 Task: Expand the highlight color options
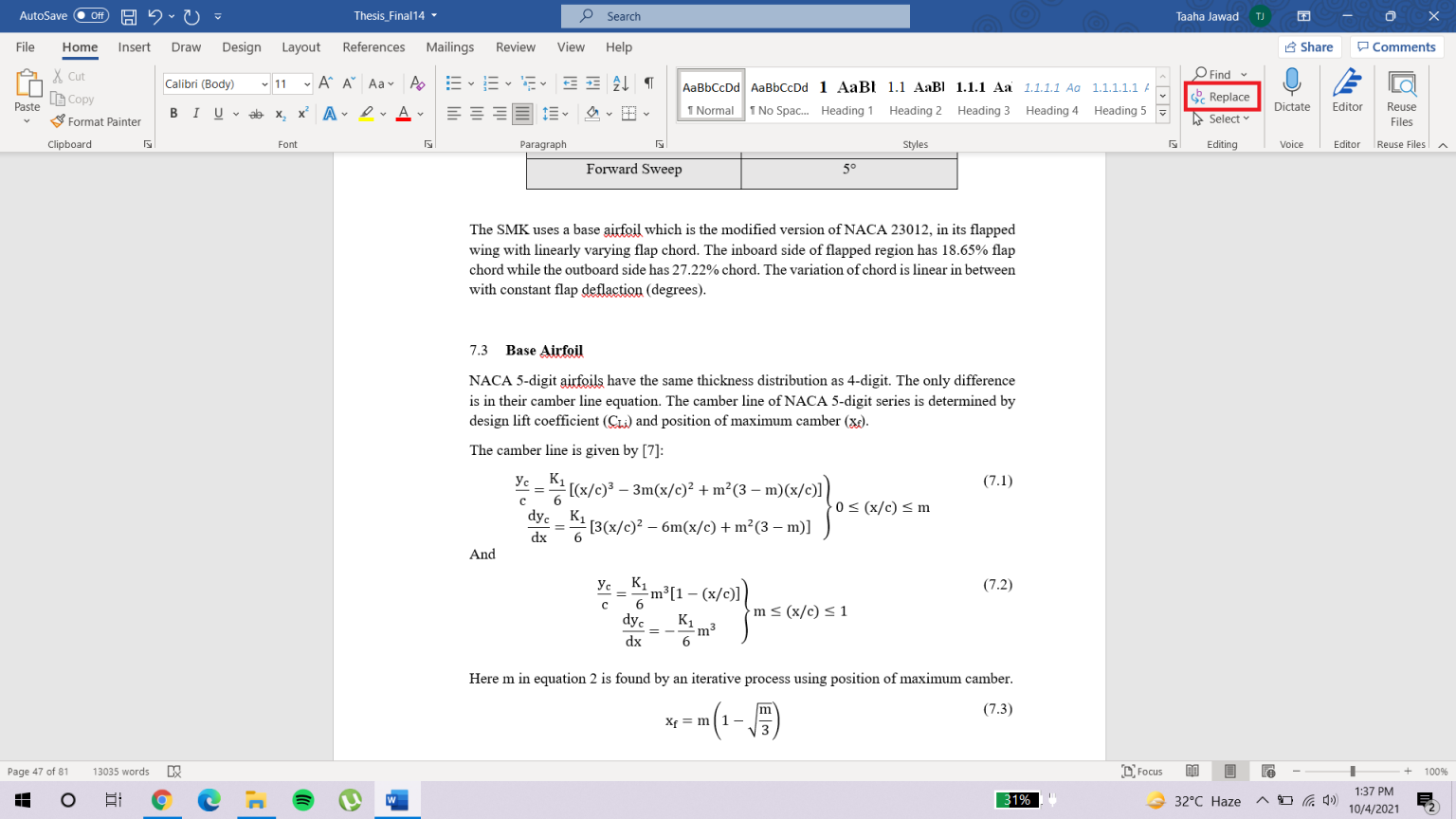click(x=385, y=112)
